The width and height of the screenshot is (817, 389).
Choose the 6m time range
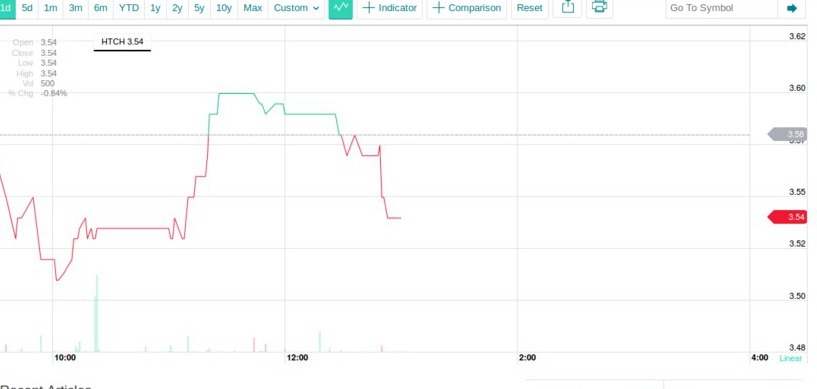[x=101, y=8]
